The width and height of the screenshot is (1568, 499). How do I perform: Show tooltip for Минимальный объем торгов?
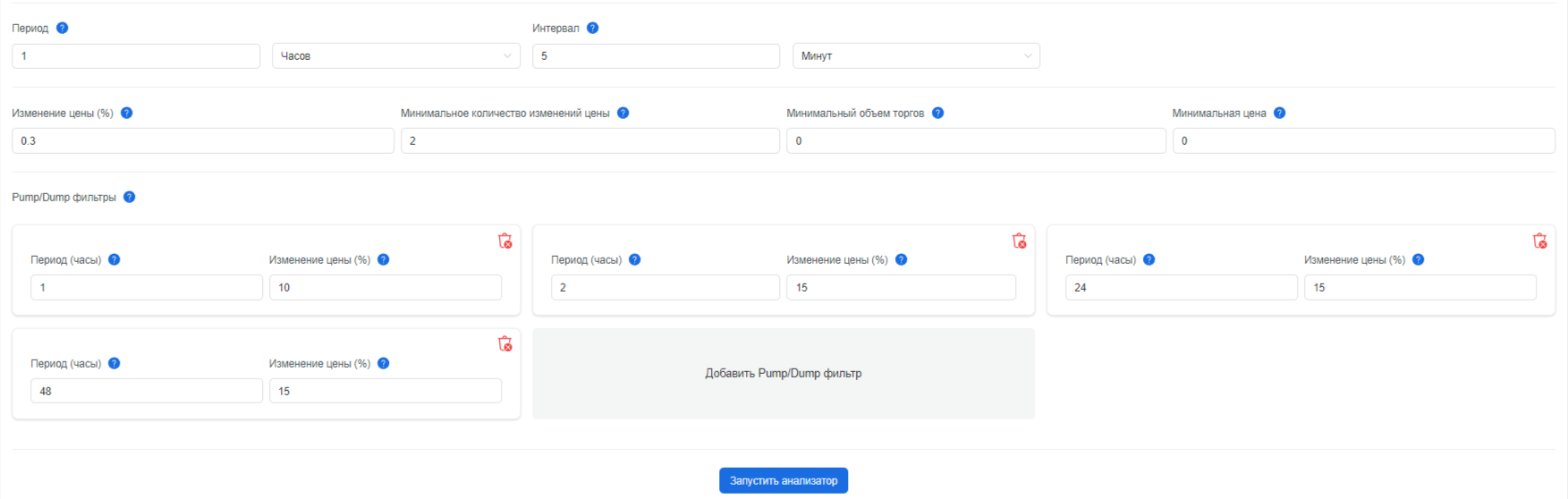(x=937, y=113)
